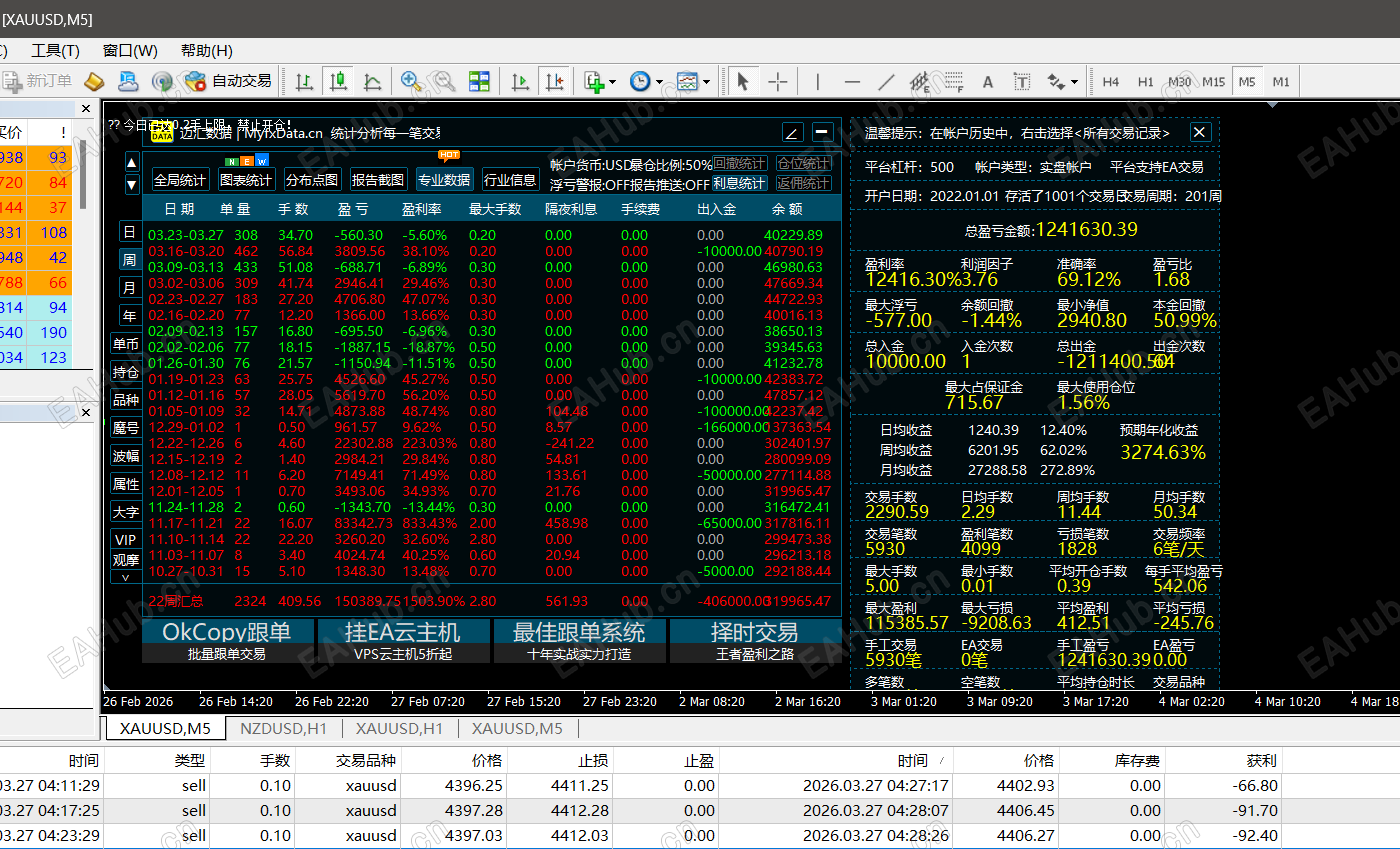1400x849 pixels.
Task: Click the 利息统计 button
Action: coord(739,184)
